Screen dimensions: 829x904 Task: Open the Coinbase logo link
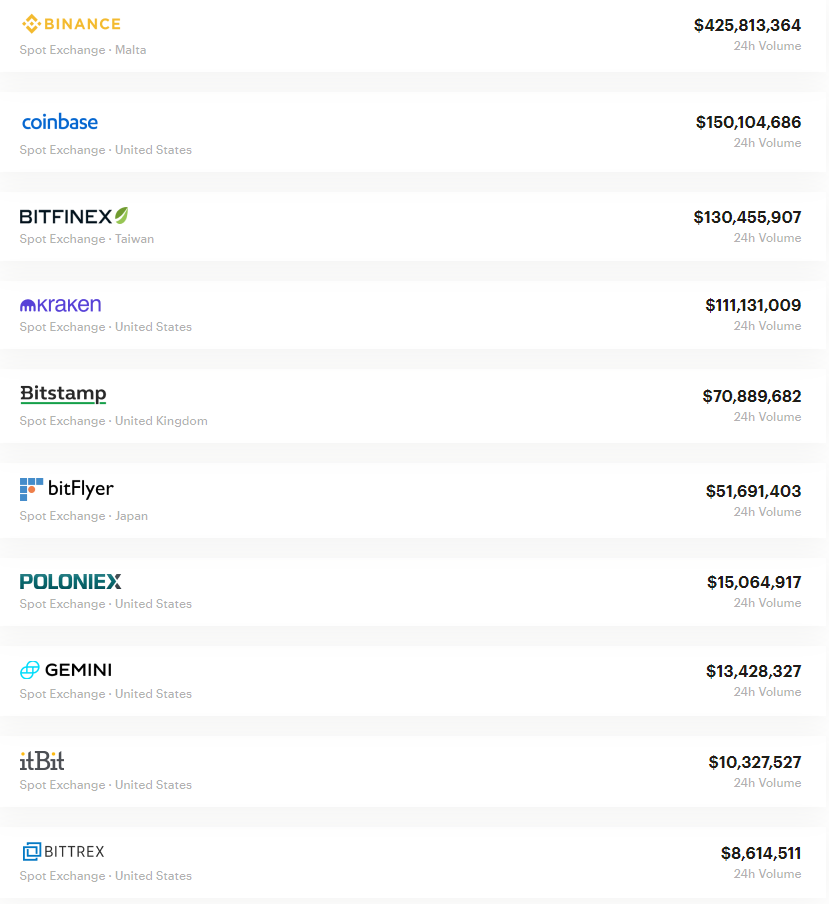coord(60,122)
